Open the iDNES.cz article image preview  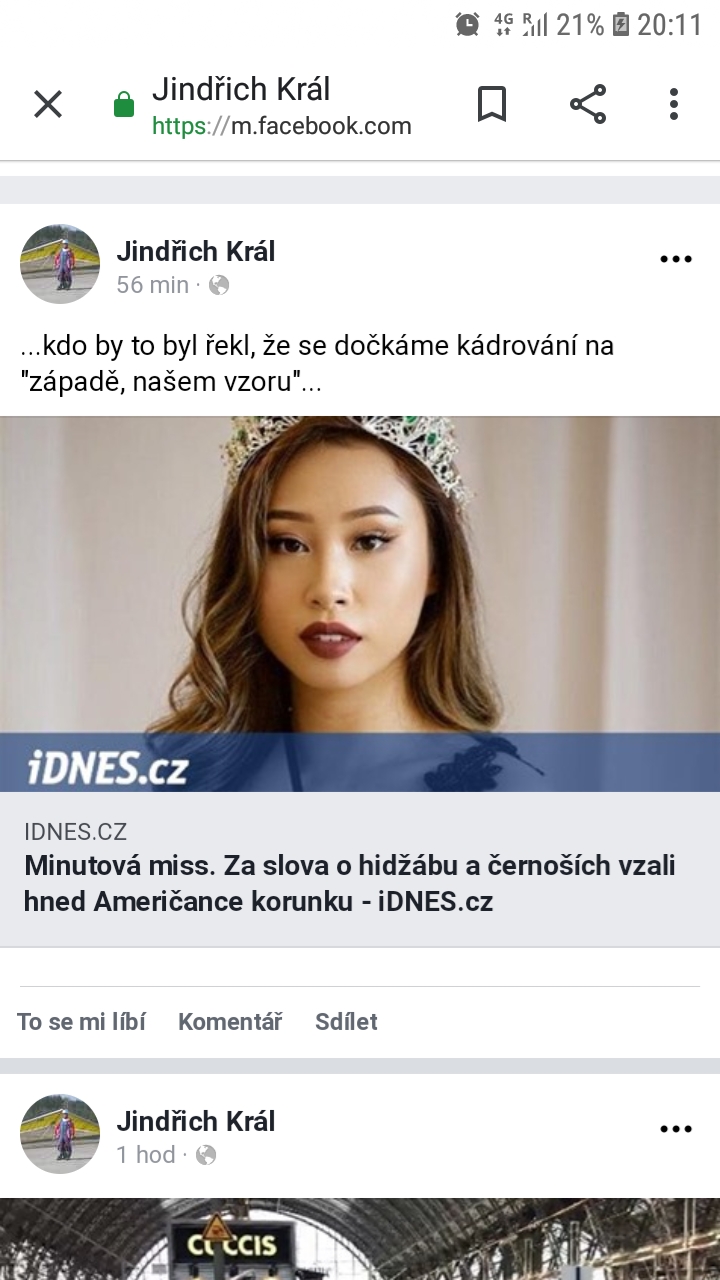coord(360,604)
